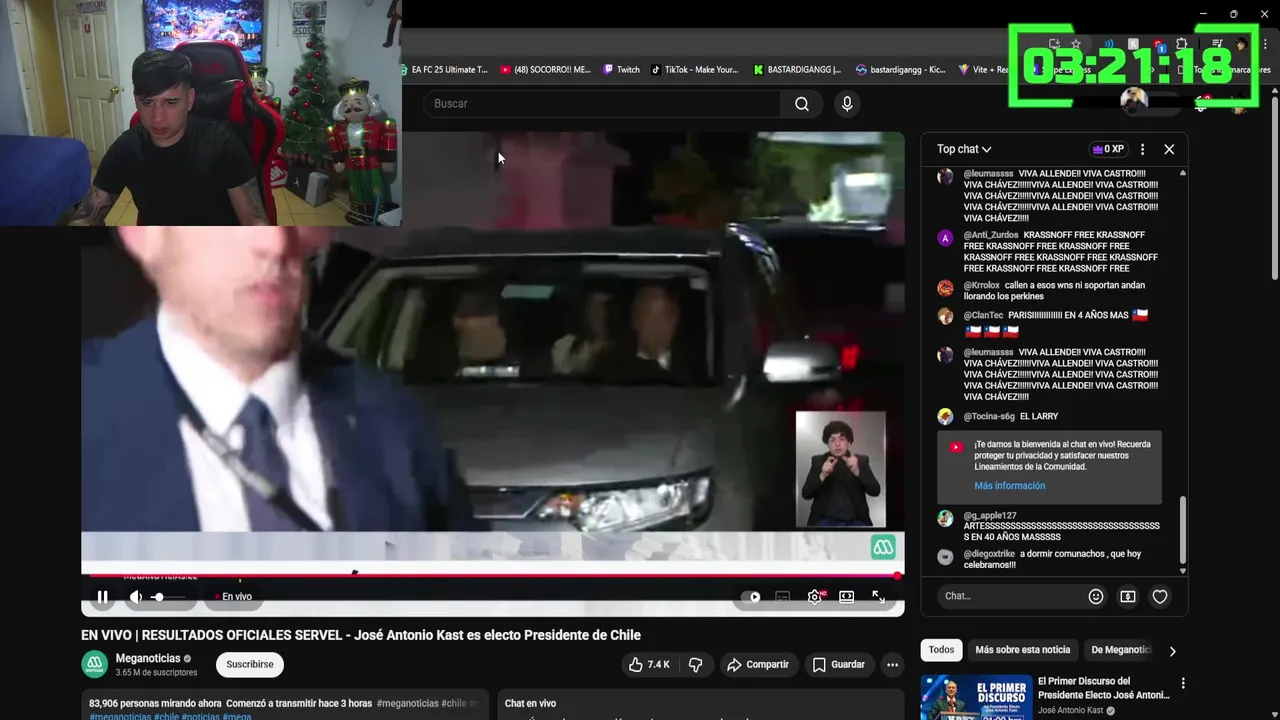Open Super Chat purchase icon
Image resolution: width=1280 pixels, height=720 pixels.
[1128, 597]
